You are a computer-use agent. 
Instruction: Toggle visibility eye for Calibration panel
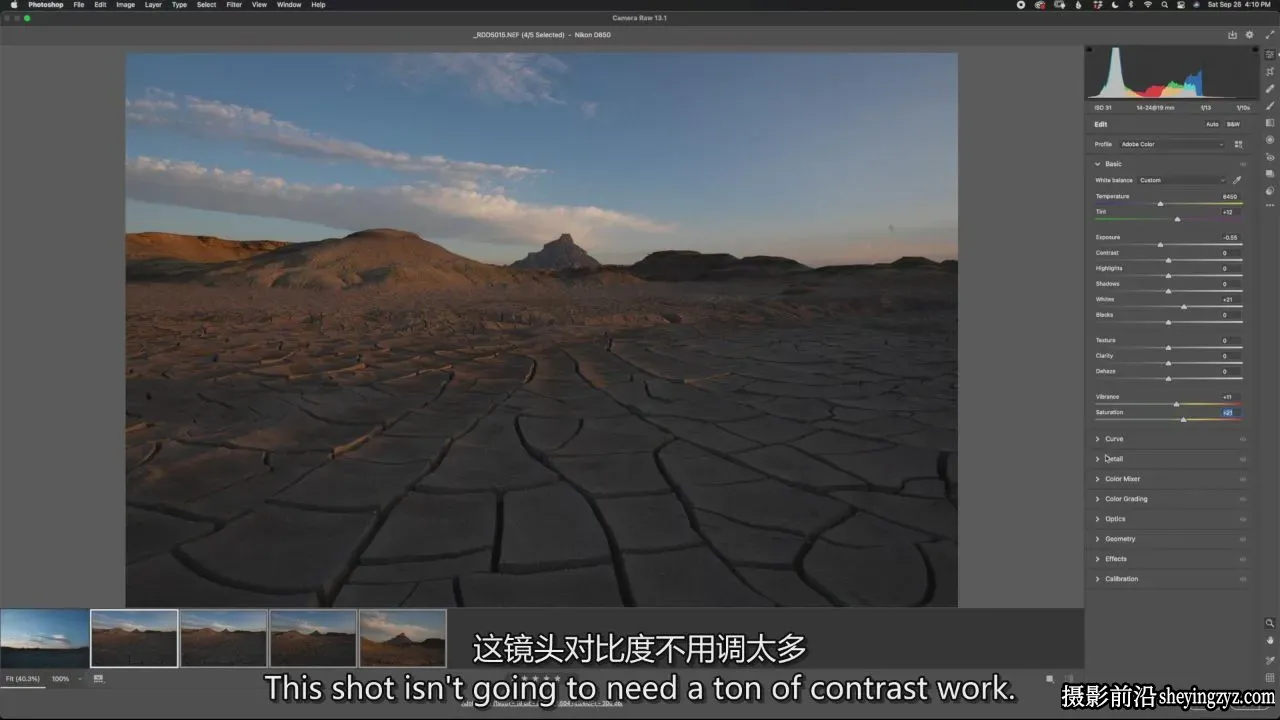pos(1243,579)
